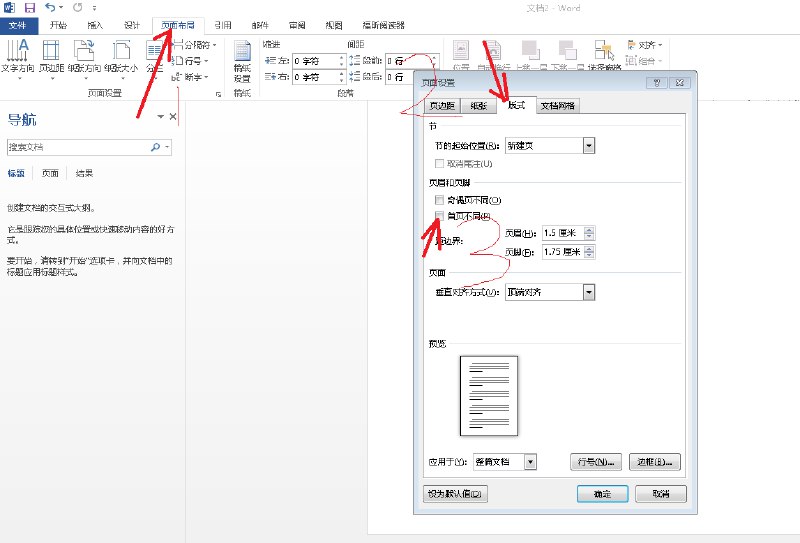Click the search magnifier in navigation pane

(156, 147)
